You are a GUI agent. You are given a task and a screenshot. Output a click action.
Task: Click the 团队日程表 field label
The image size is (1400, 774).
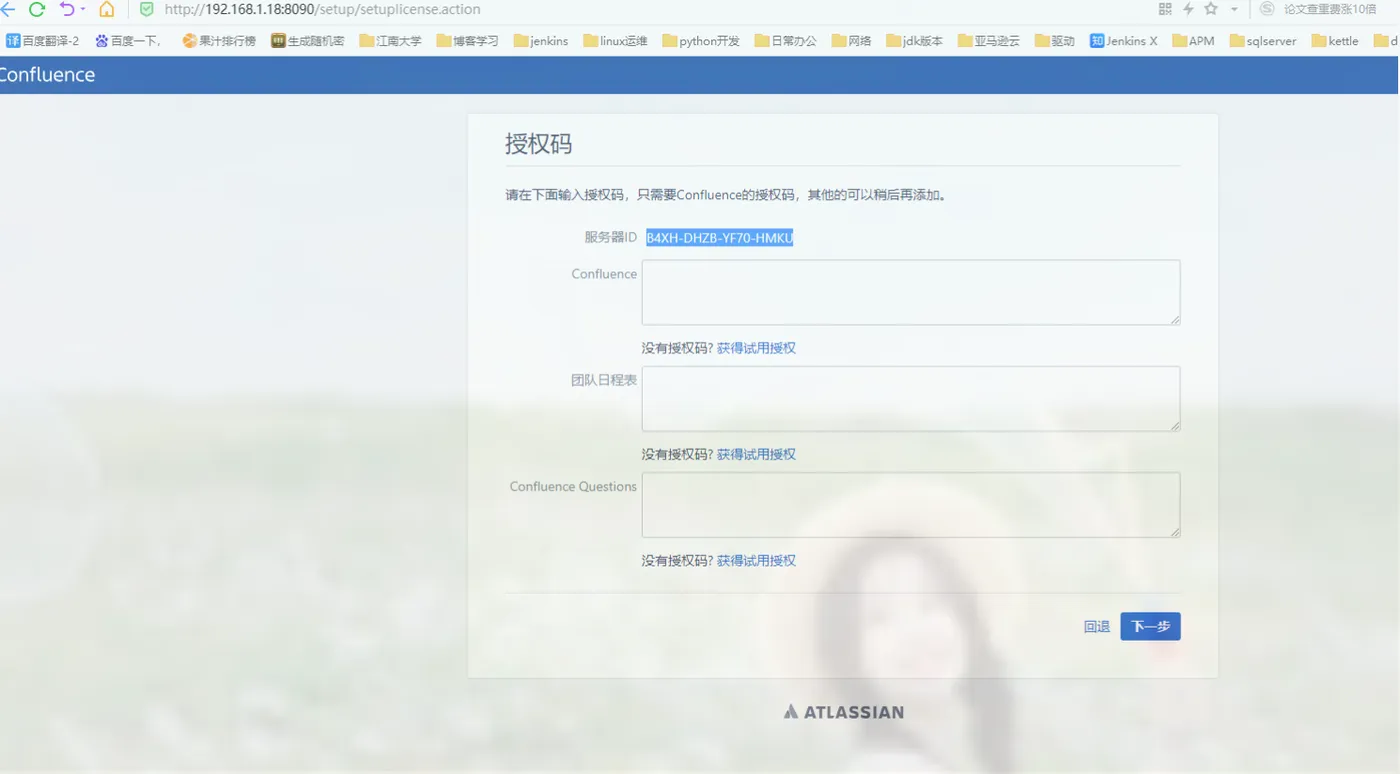604,380
